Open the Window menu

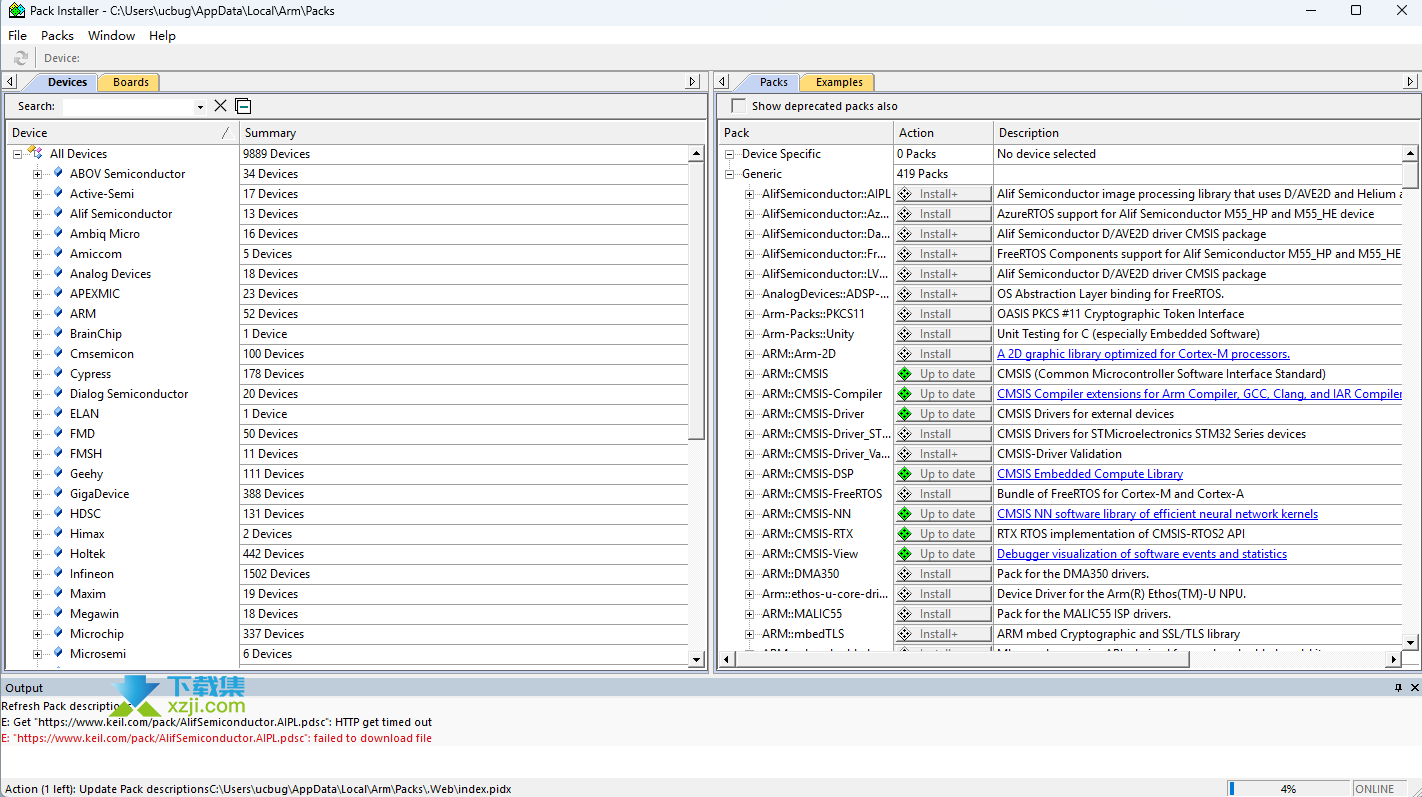[111, 35]
